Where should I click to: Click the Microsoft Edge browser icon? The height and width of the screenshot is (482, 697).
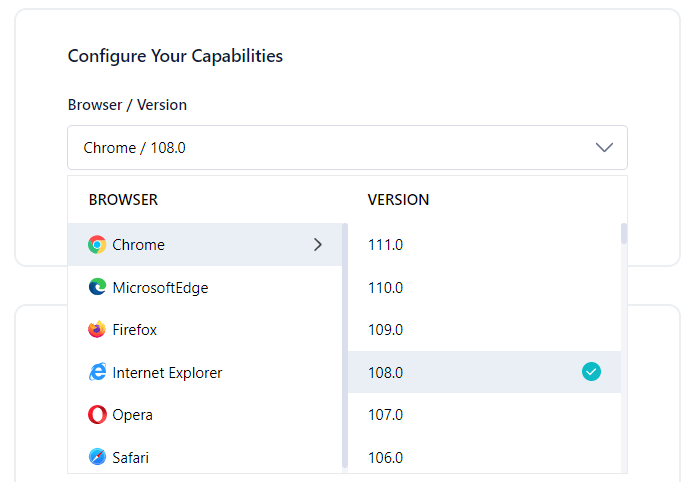coord(97,287)
